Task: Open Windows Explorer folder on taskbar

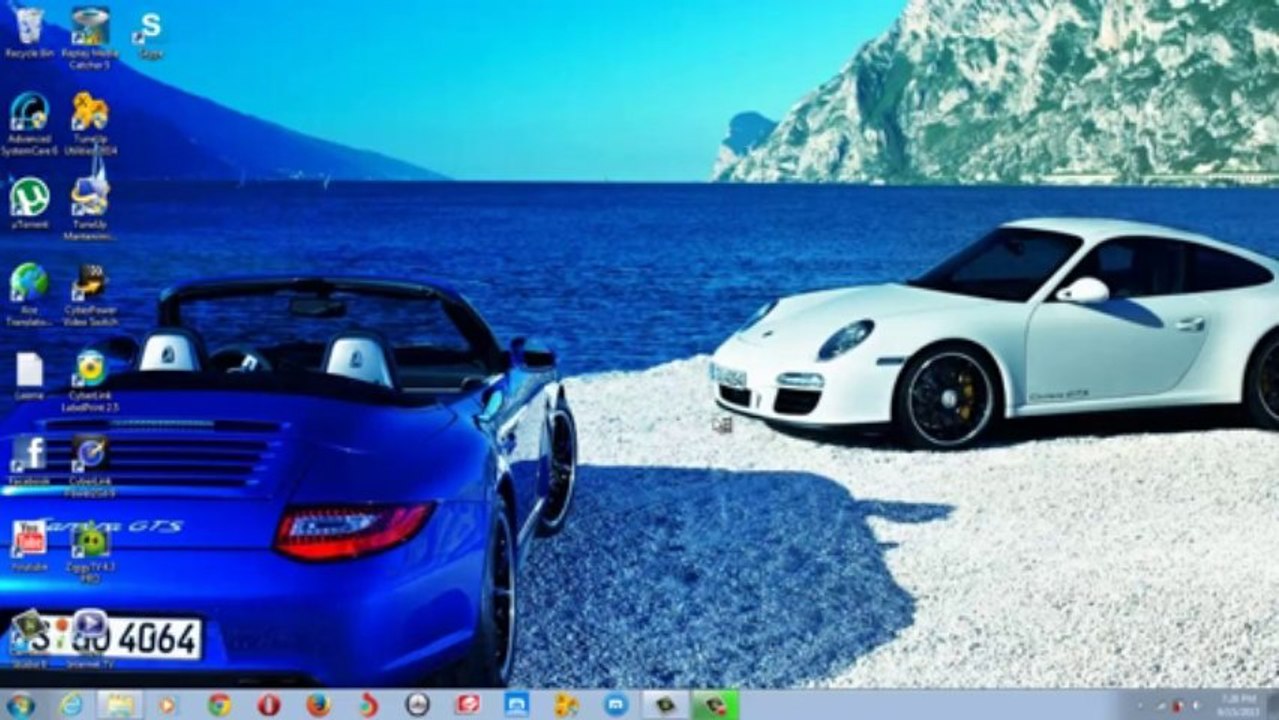Action: (120, 705)
